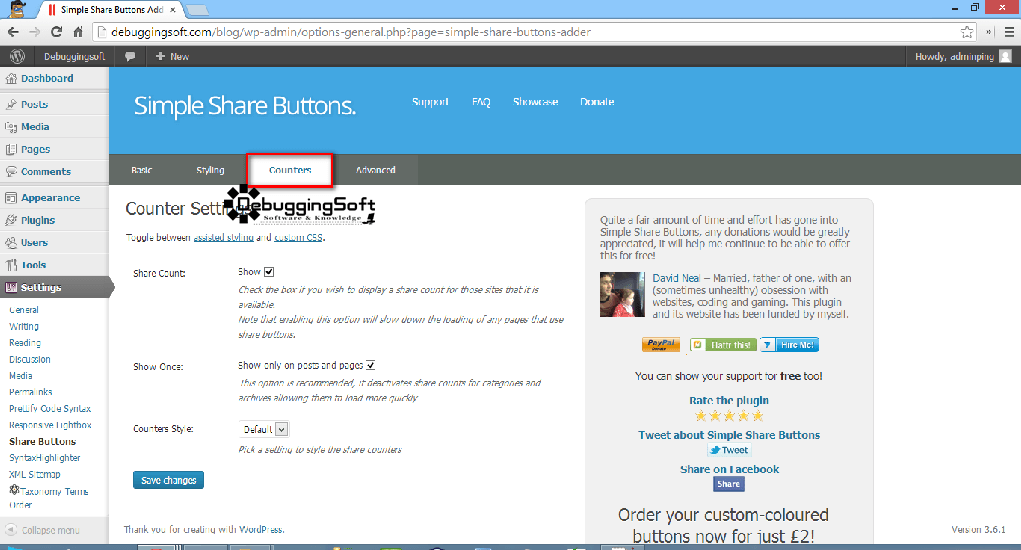Open Responsive Lightbox settings

[50, 425]
